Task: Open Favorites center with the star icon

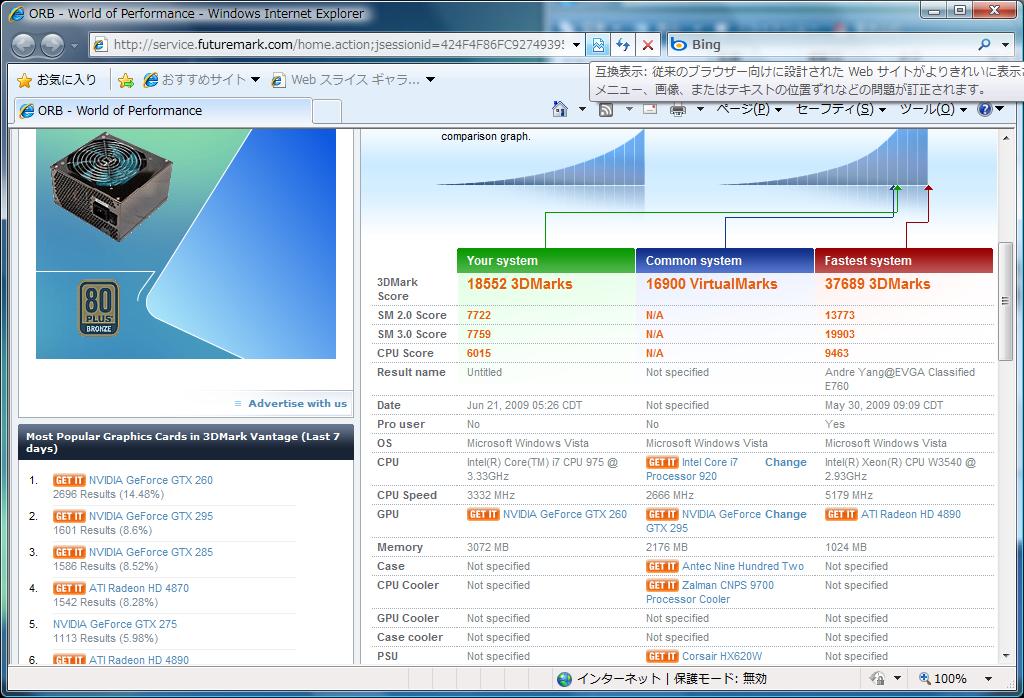Action: (x=24, y=80)
